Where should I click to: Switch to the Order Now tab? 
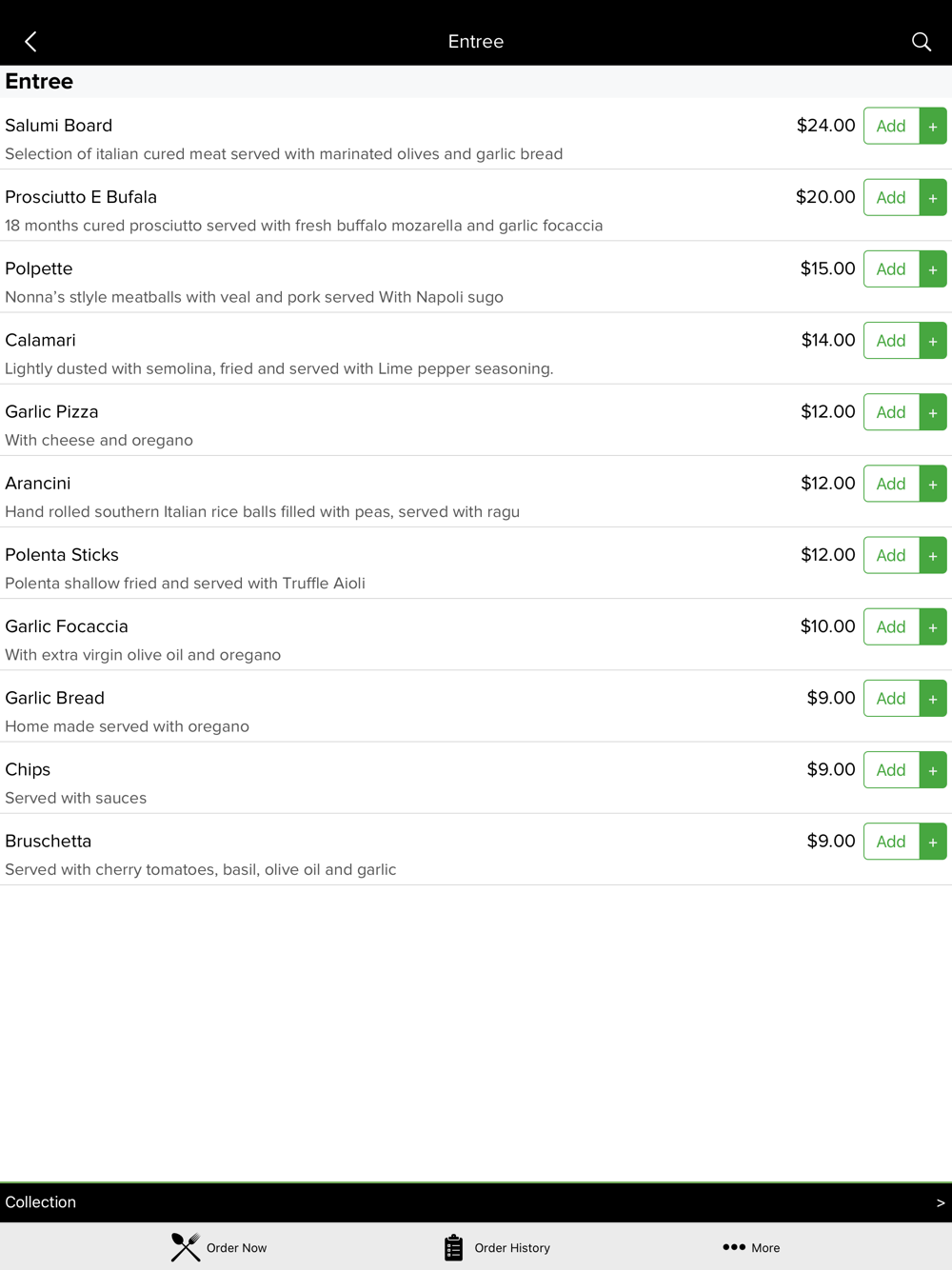[219, 1247]
